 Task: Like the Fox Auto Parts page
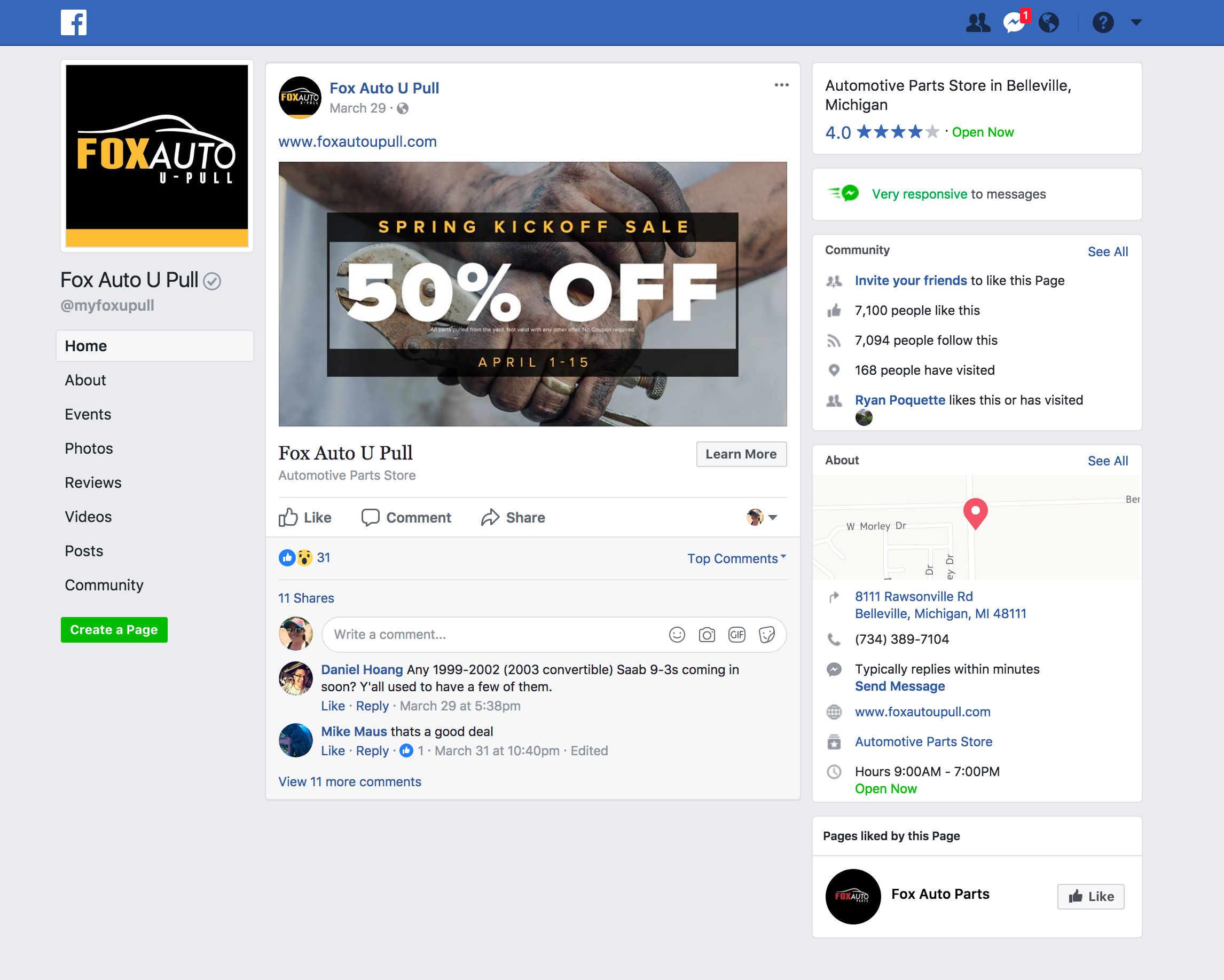[x=1090, y=897]
